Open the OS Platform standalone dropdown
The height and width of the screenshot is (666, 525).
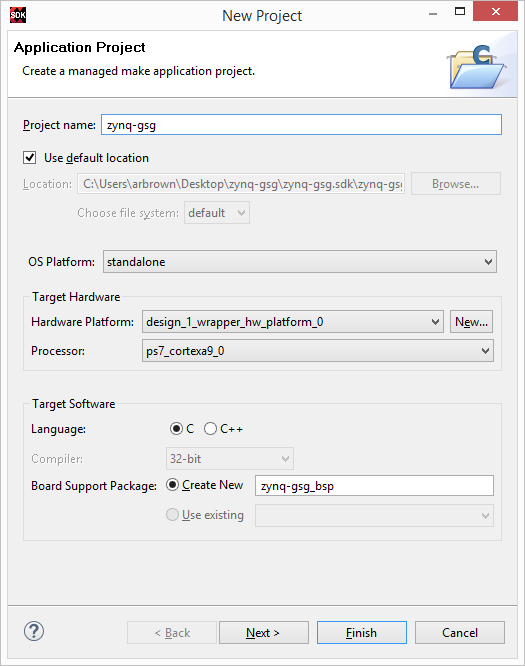pos(300,262)
